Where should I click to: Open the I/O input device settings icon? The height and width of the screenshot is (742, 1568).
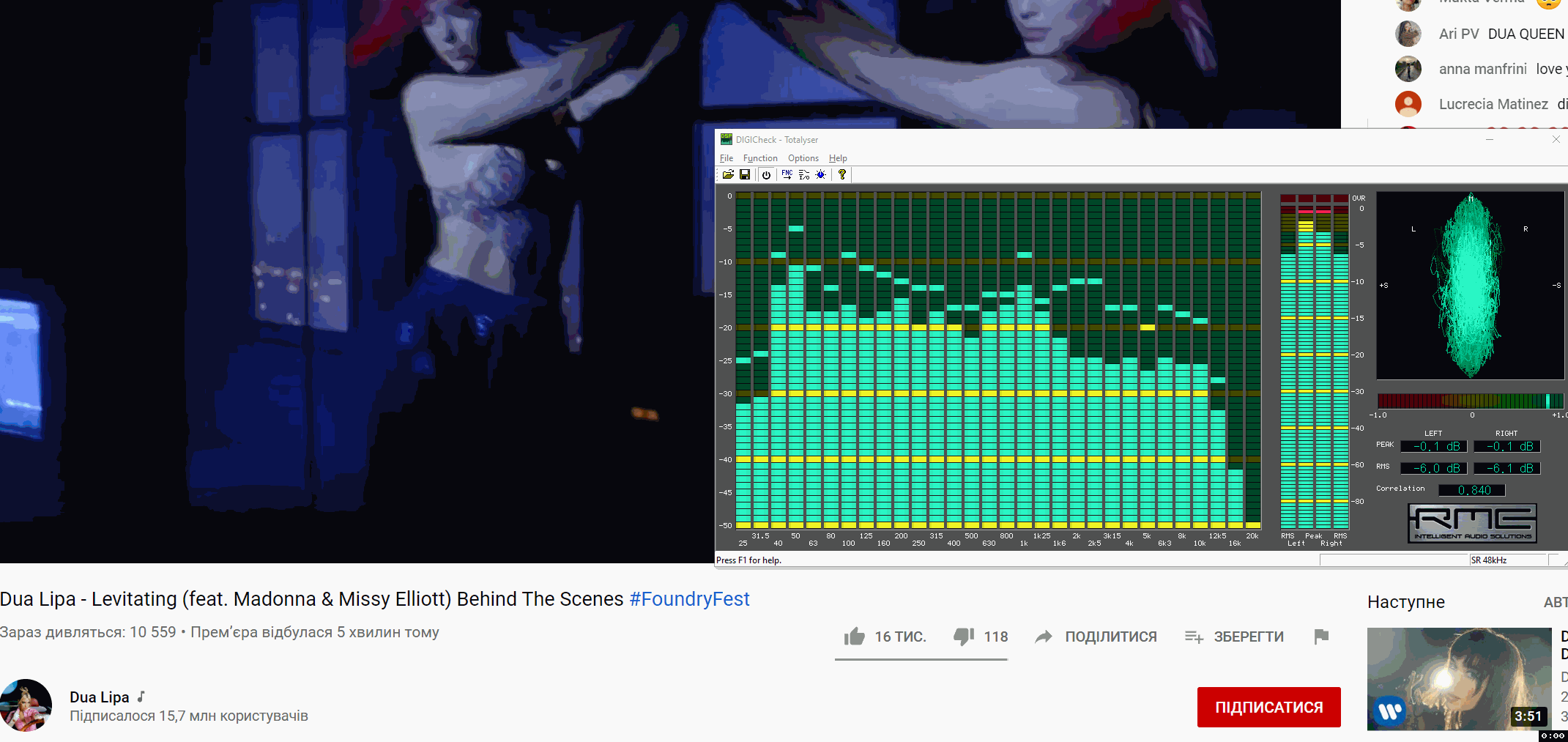804,174
